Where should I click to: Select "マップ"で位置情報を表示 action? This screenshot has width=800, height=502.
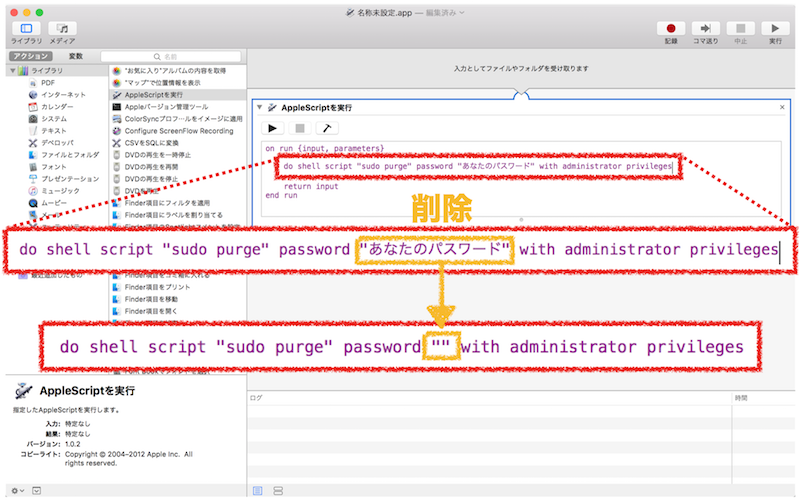162,83
